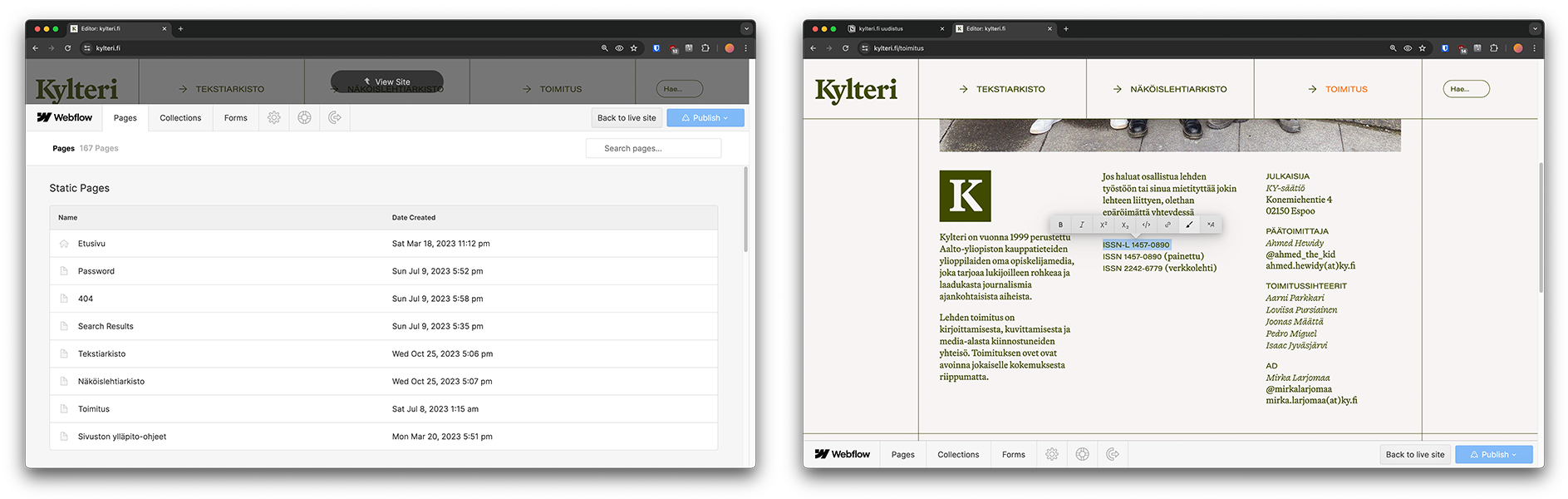The image size is (1568, 499).
Task: Click the log out icon in left window editor bar
Action: 335,118
